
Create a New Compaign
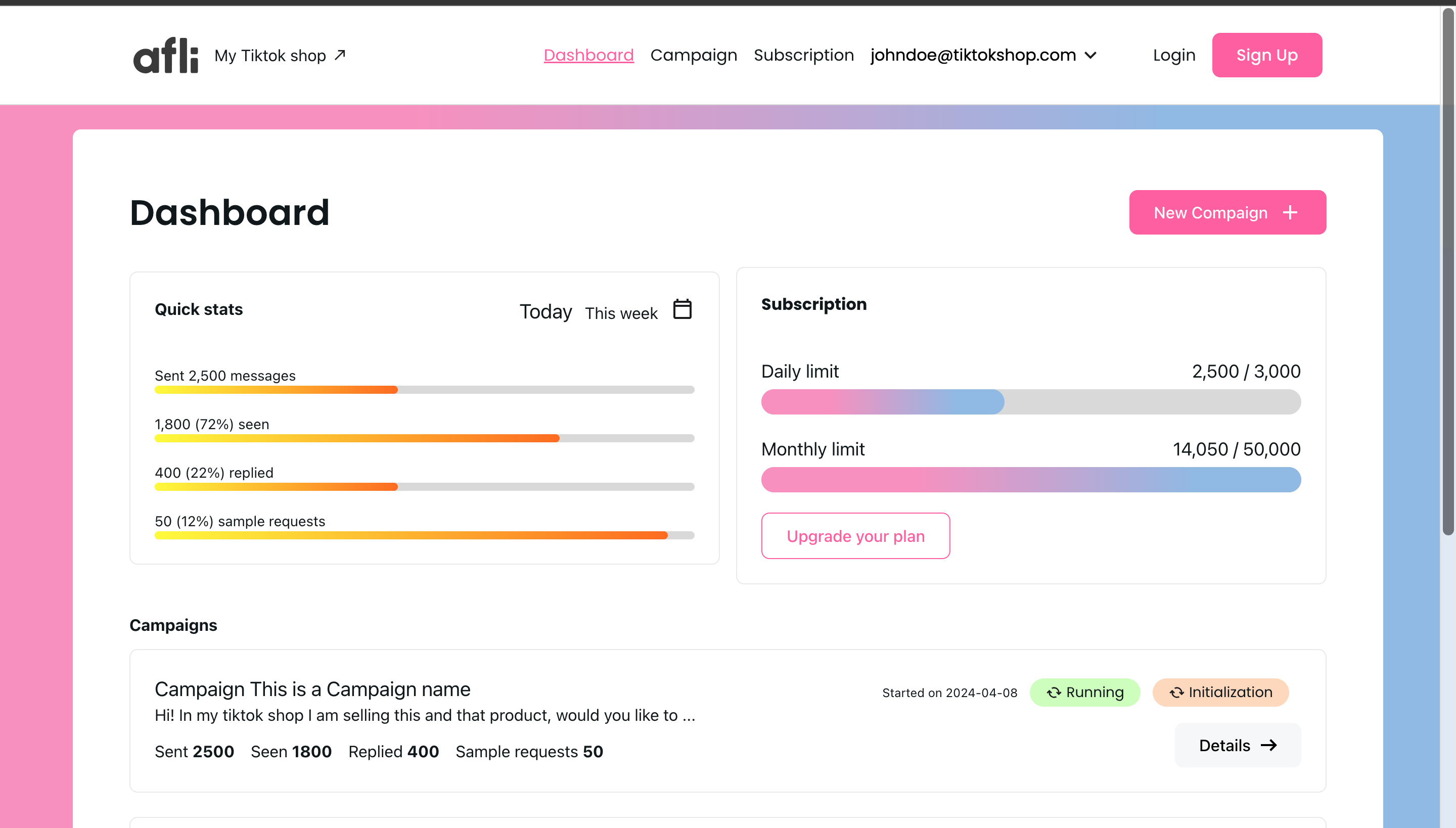(x=1227, y=212)
